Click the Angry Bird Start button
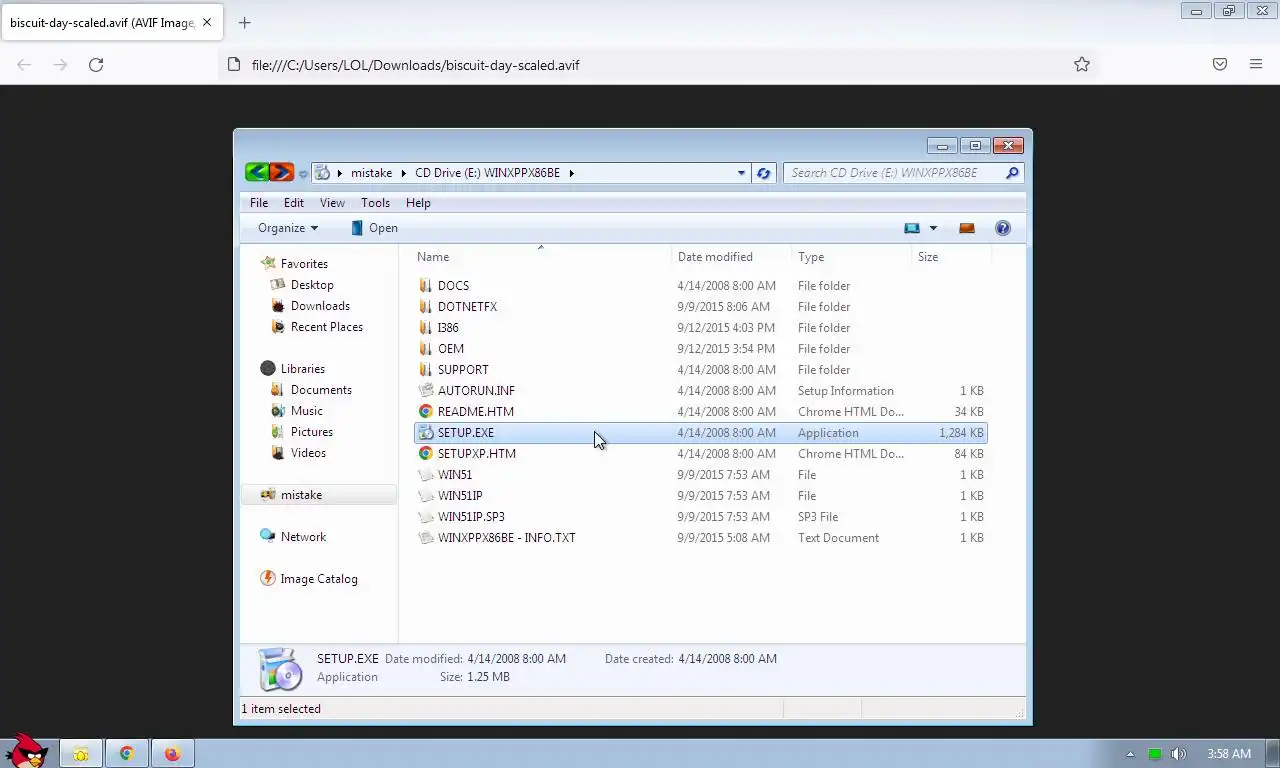Image resolution: width=1280 pixels, height=768 pixels. point(26,751)
